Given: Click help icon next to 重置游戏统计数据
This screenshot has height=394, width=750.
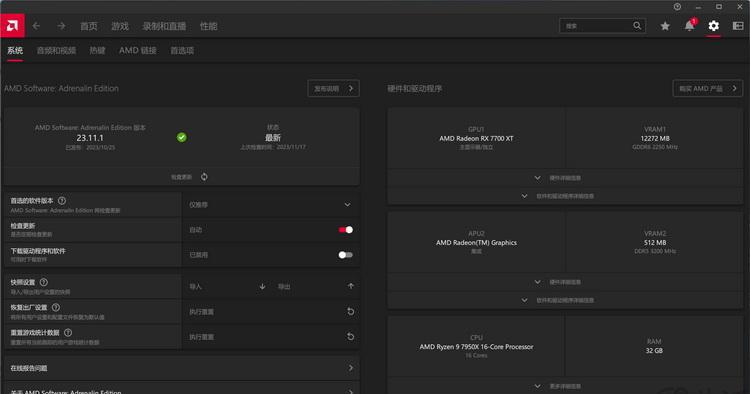Looking at the screenshot, I should click(68, 332).
